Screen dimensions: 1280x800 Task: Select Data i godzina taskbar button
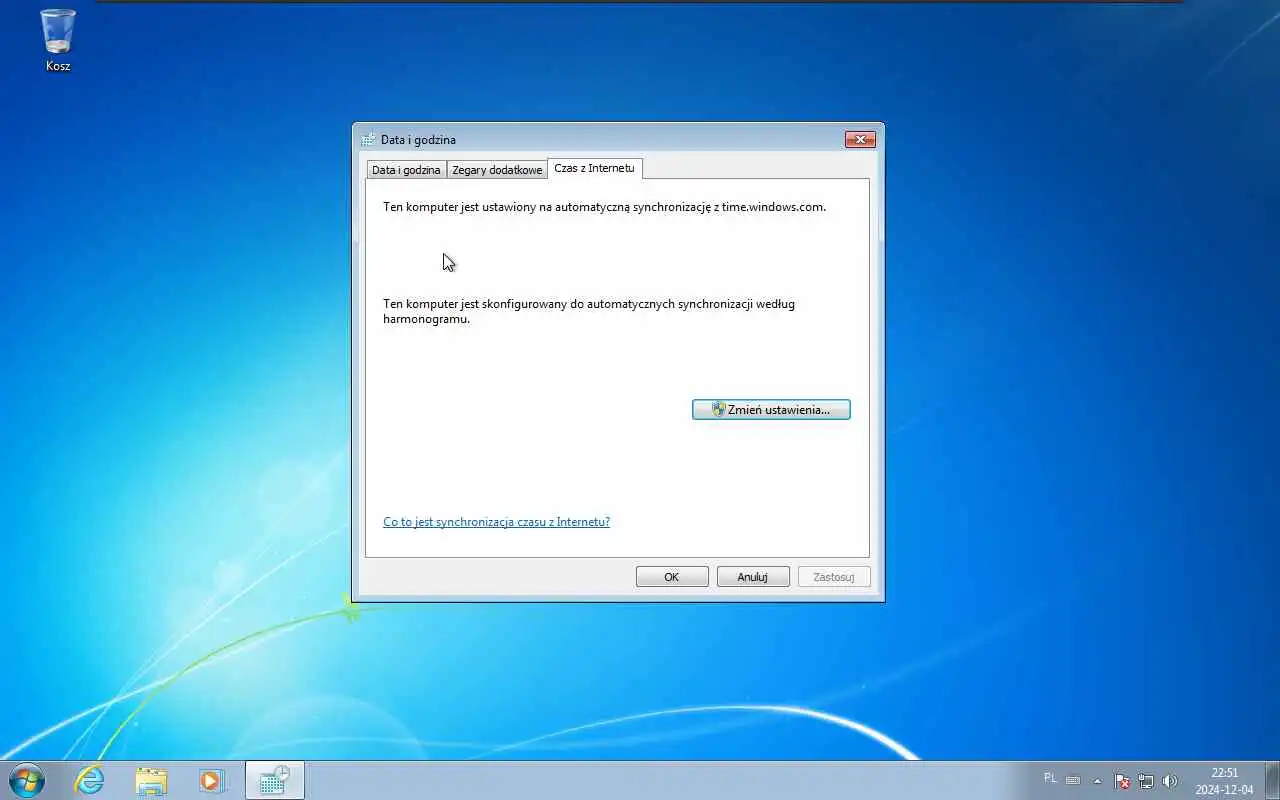click(274, 780)
